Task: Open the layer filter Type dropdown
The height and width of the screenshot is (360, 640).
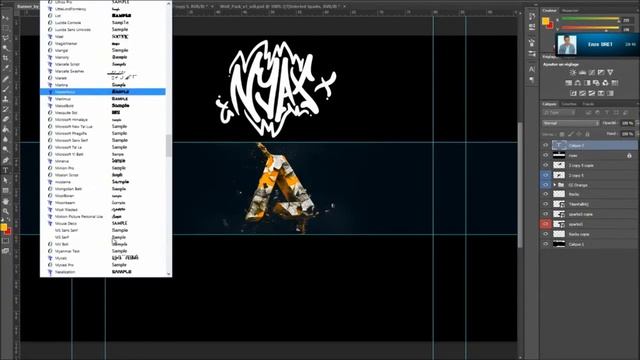Action: pos(559,113)
